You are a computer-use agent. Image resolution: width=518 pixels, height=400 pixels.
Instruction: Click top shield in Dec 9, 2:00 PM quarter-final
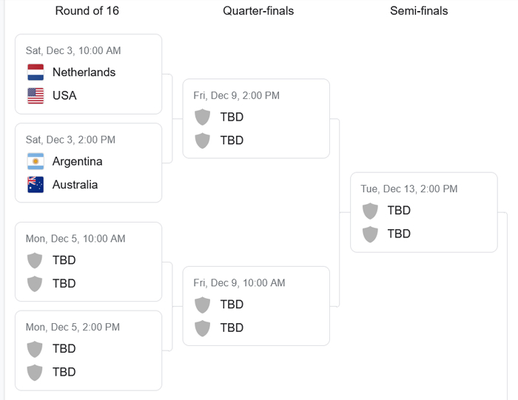point(202,117)
